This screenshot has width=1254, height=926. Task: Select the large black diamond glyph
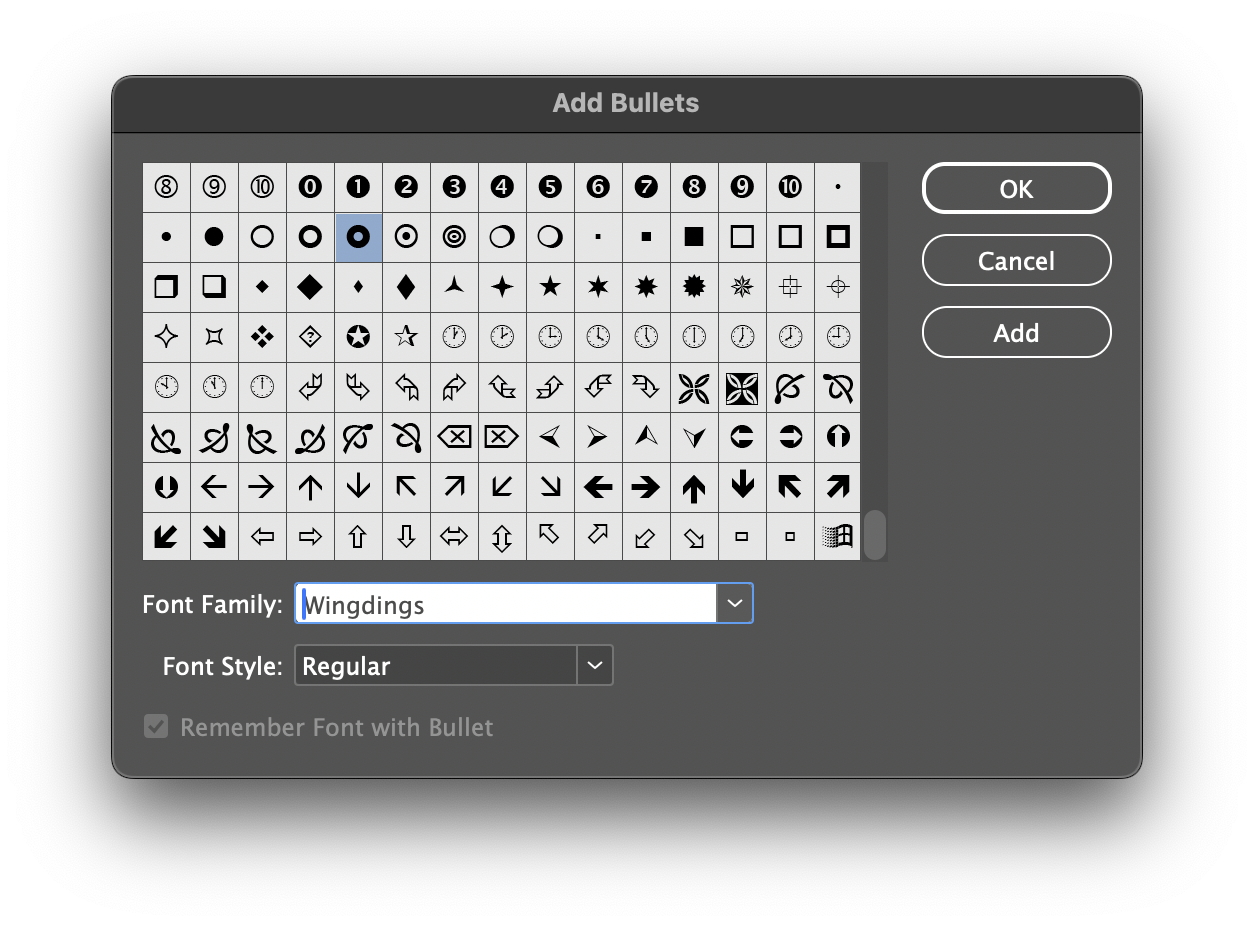[x=310, y=287]
